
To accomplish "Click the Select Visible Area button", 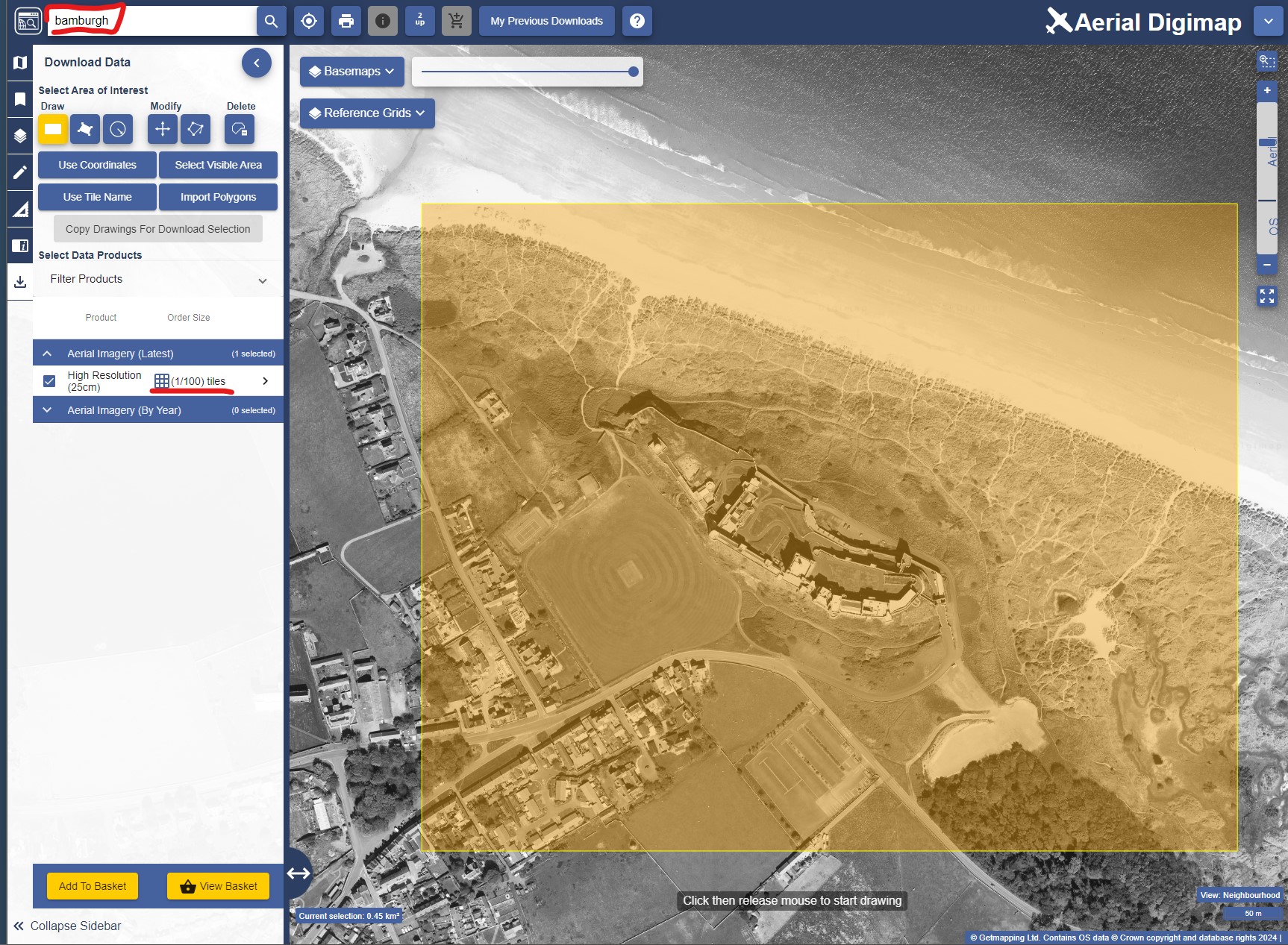I will pyautogui.click(x=219, y=165).
